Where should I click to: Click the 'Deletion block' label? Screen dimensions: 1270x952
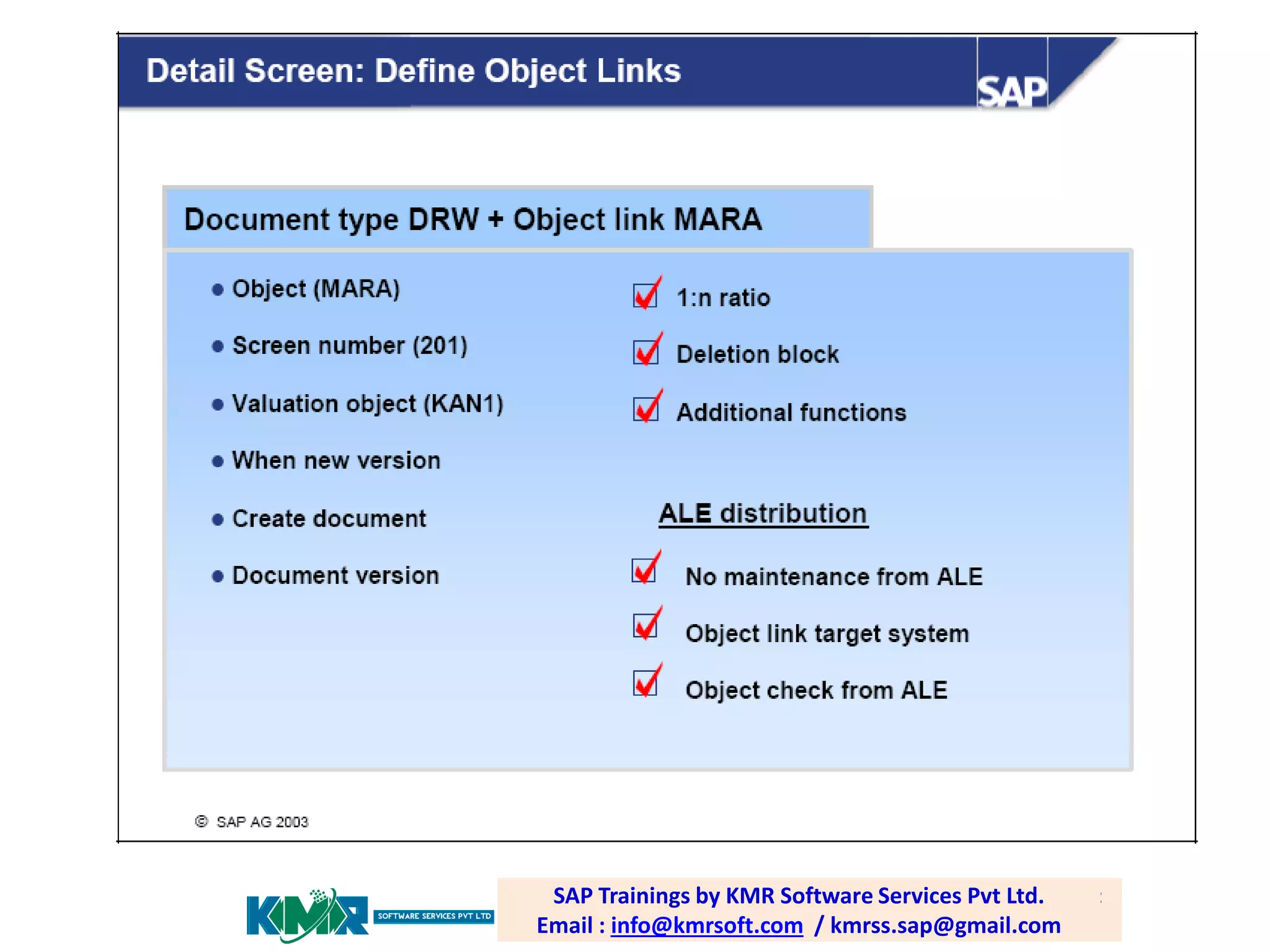click(x=757, y=355)
